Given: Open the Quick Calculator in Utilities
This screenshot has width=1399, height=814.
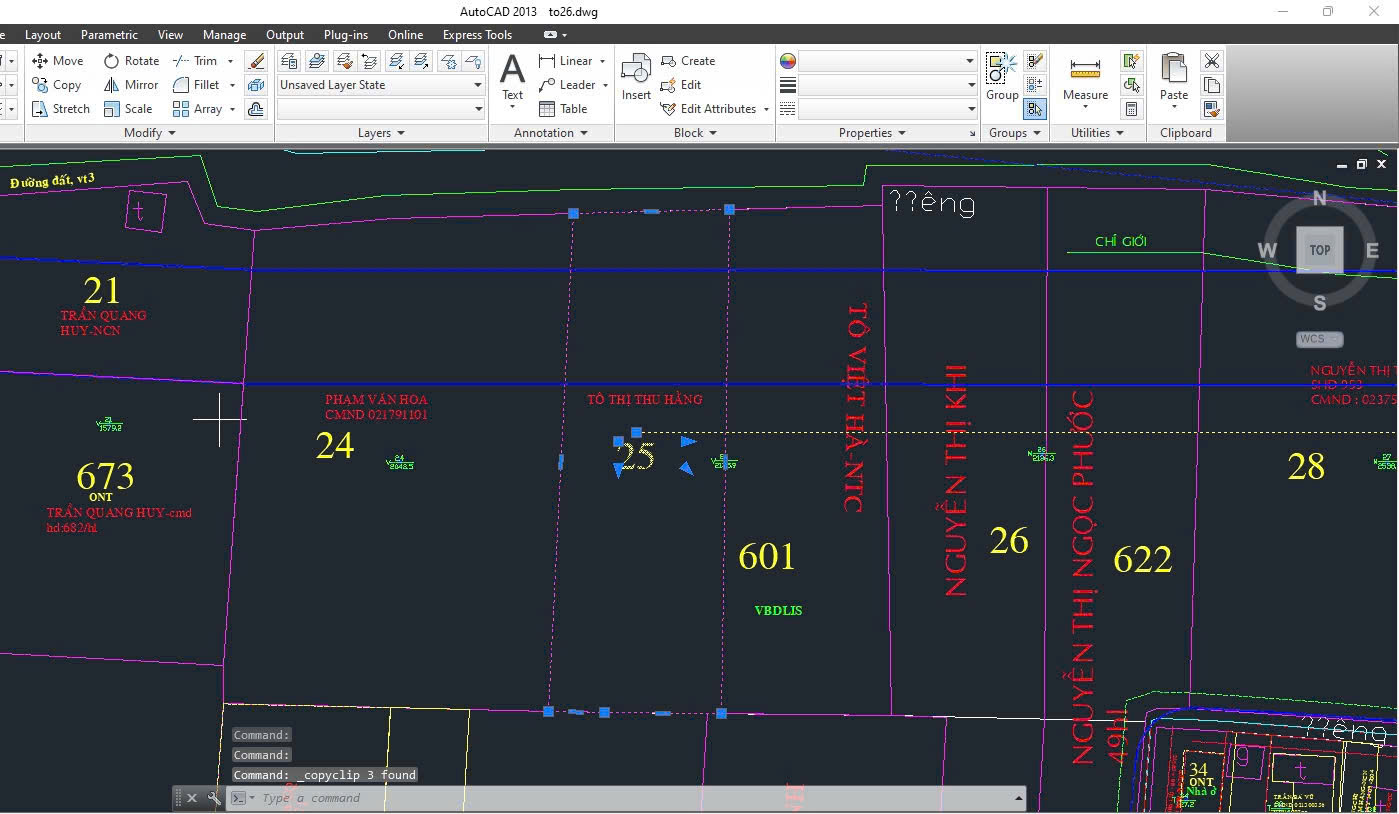Looking at the screenshot, I should 1131,109.
